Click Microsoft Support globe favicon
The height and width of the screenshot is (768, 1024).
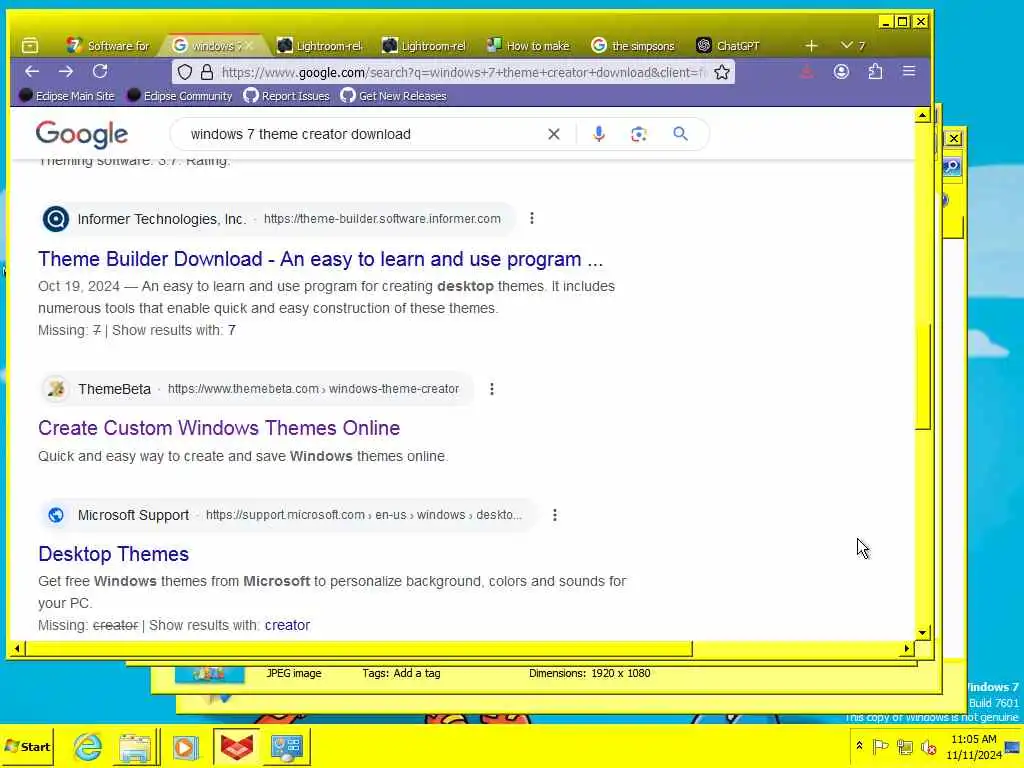[x=56, y=515]
